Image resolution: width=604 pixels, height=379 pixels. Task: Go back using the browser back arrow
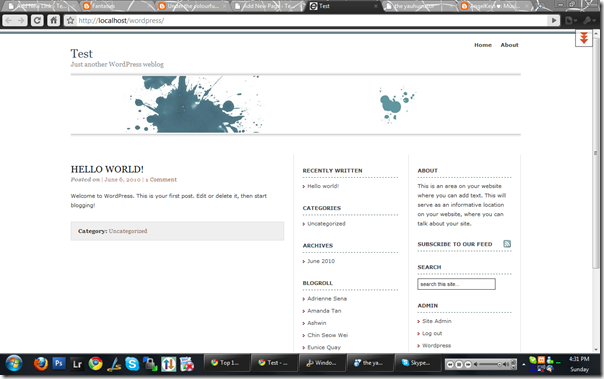9,20
